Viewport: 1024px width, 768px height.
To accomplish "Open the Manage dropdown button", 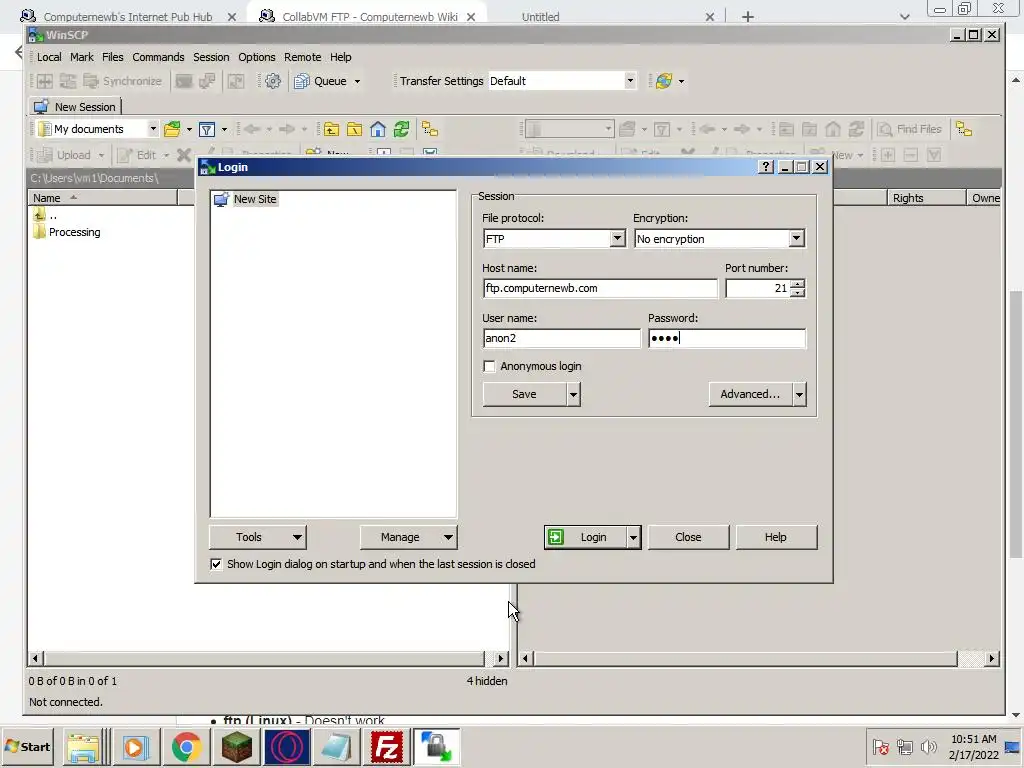I will click(x=409, y=537).
